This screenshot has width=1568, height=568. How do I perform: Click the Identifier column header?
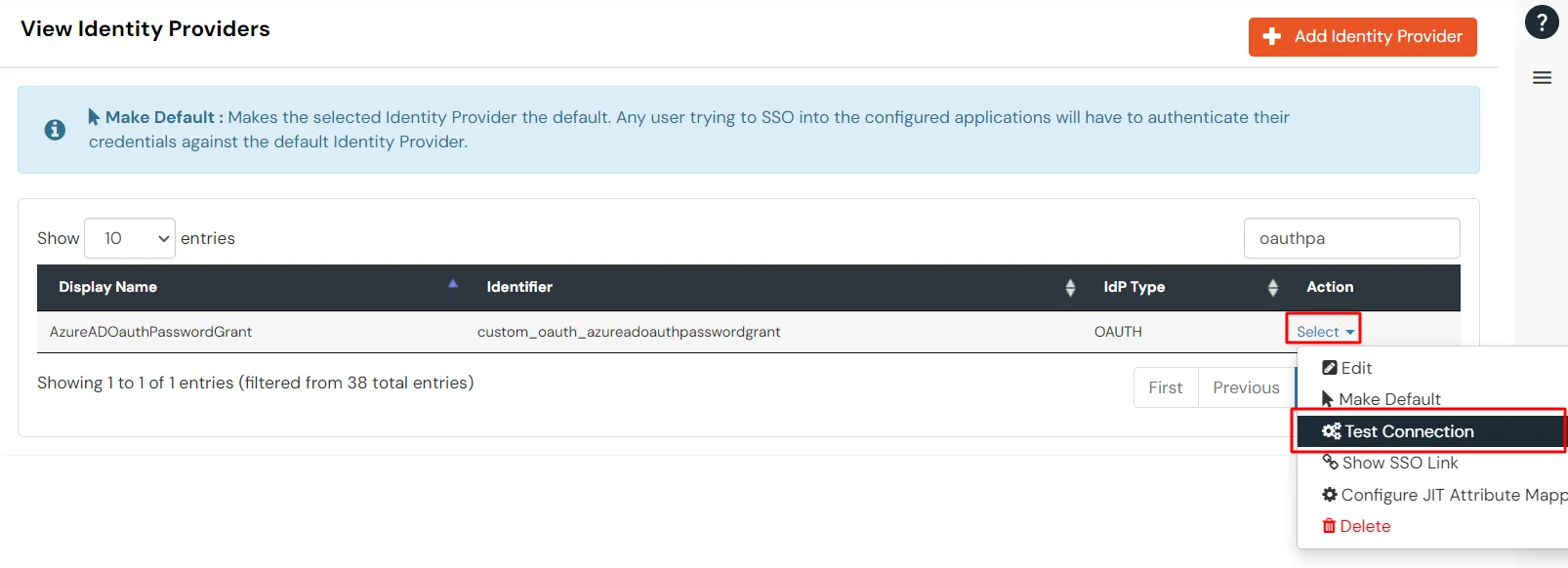click(x=773, y=287)
